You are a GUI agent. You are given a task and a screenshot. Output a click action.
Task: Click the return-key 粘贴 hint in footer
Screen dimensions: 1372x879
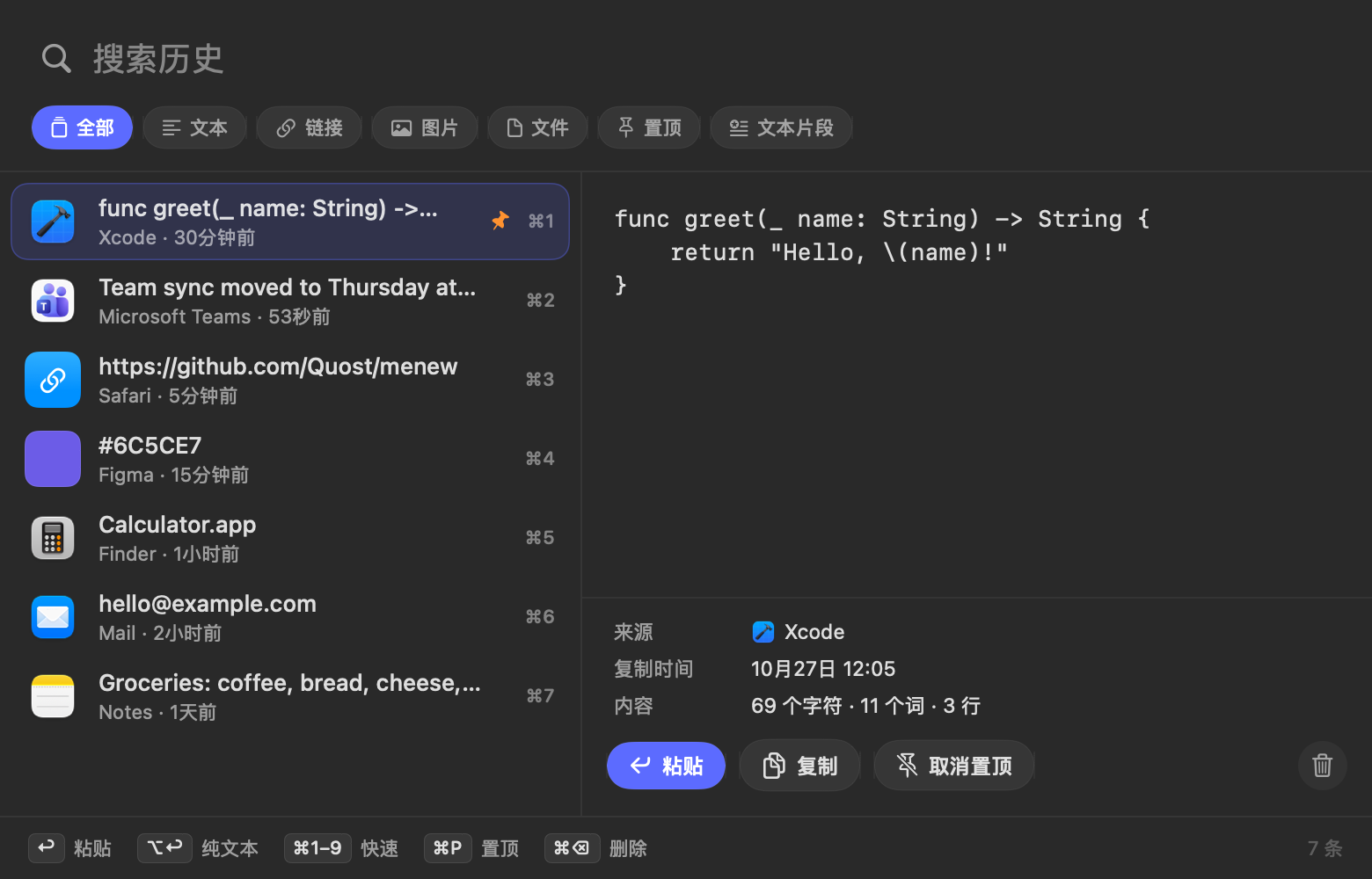coord(70,848)
